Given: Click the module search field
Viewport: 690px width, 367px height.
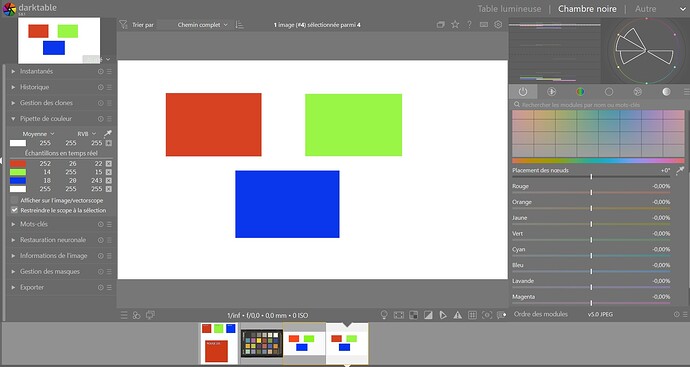Looking at the screenshot, I should 598,105.
